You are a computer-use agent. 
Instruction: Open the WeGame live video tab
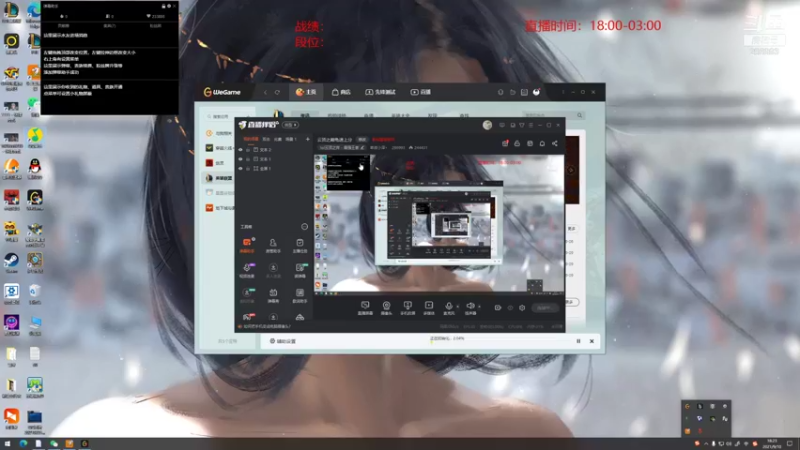pos(421,92)
